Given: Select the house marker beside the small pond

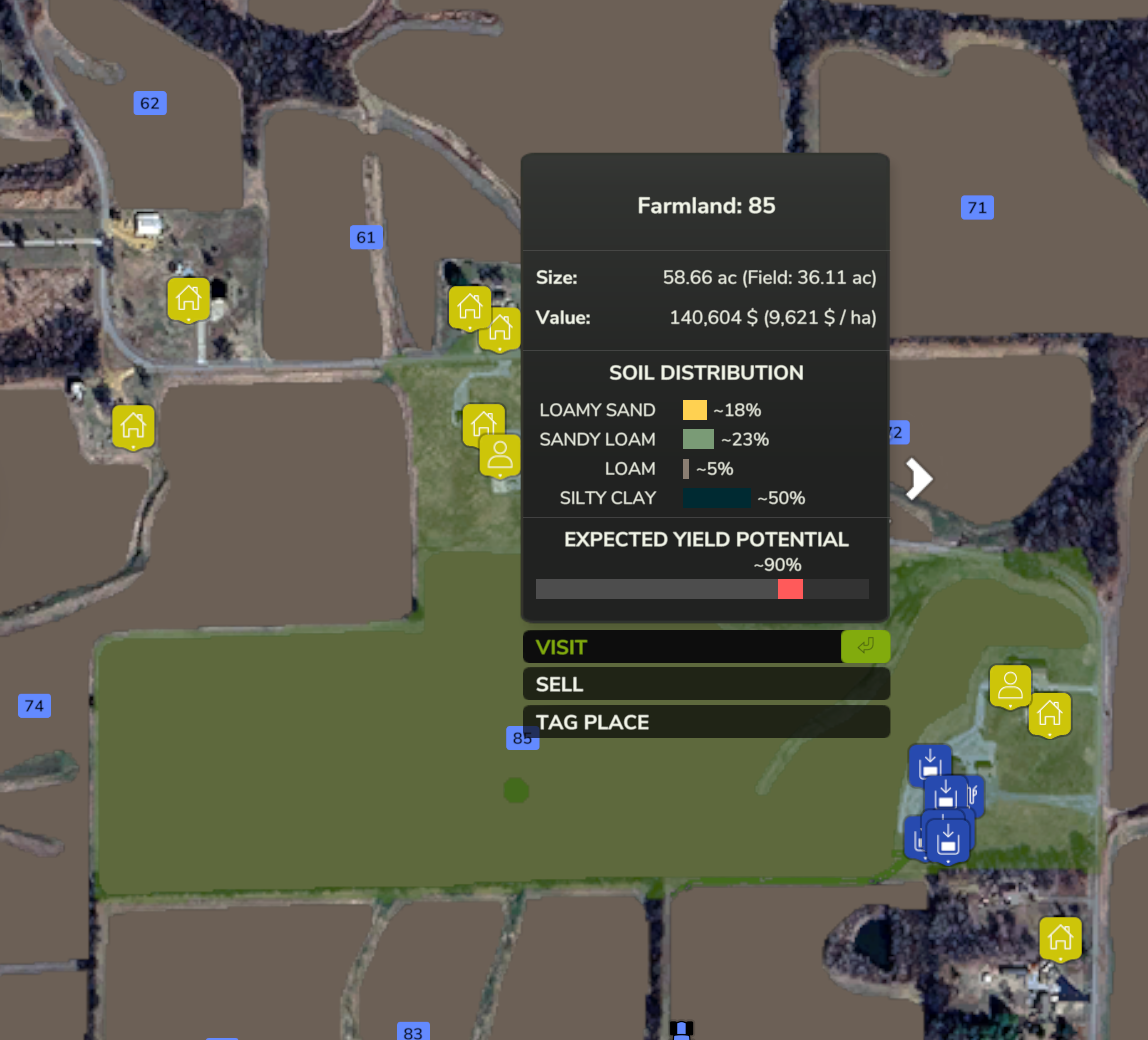Looking at the screenshot, I should (1060, 938).
